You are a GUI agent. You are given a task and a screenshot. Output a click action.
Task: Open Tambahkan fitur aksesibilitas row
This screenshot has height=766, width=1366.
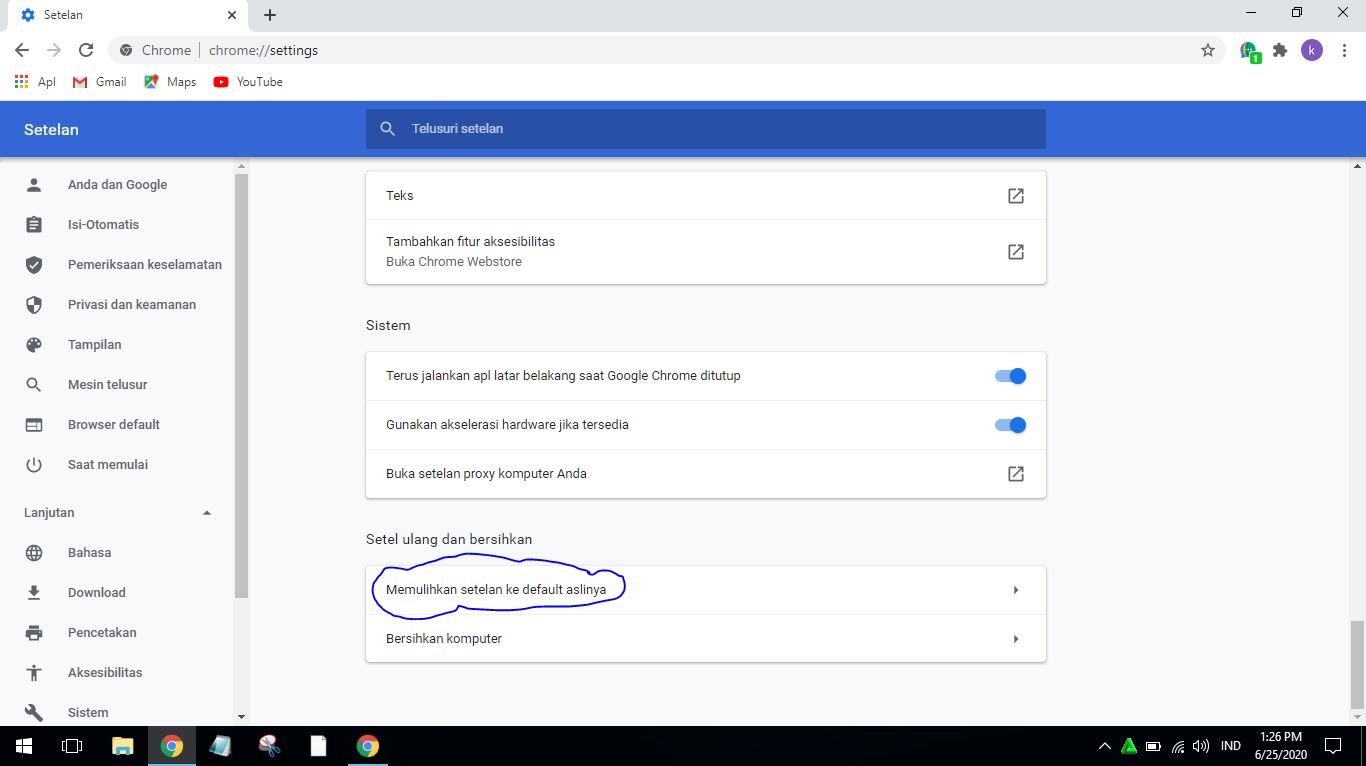click(x=706, y=252)
